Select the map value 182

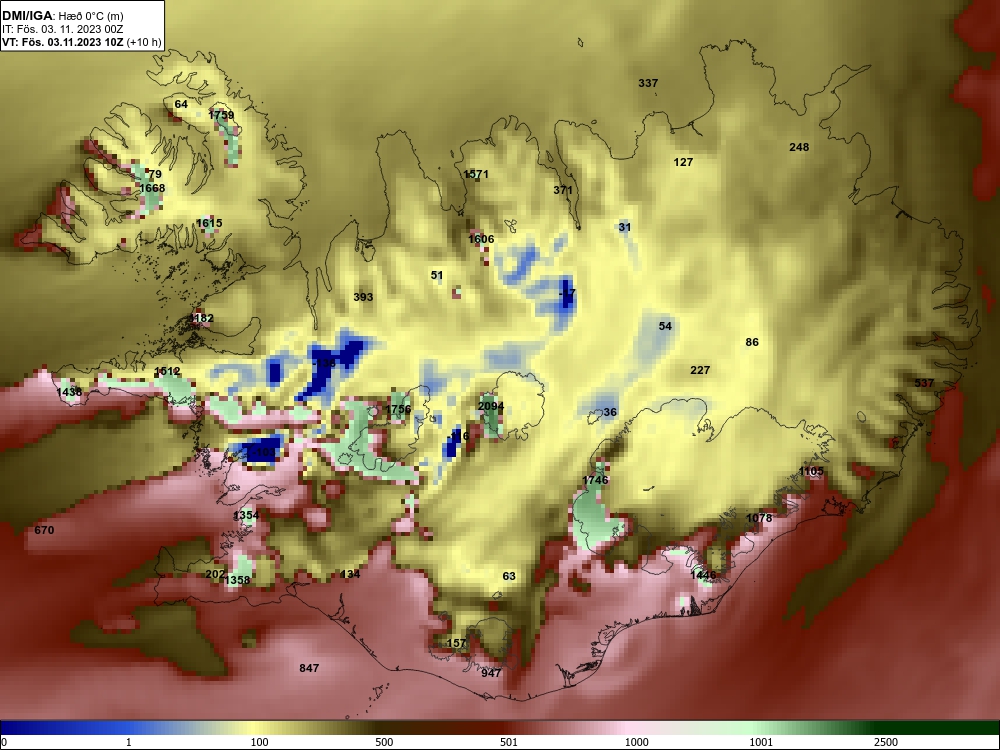pyautogui.click(x=203, y=318)
